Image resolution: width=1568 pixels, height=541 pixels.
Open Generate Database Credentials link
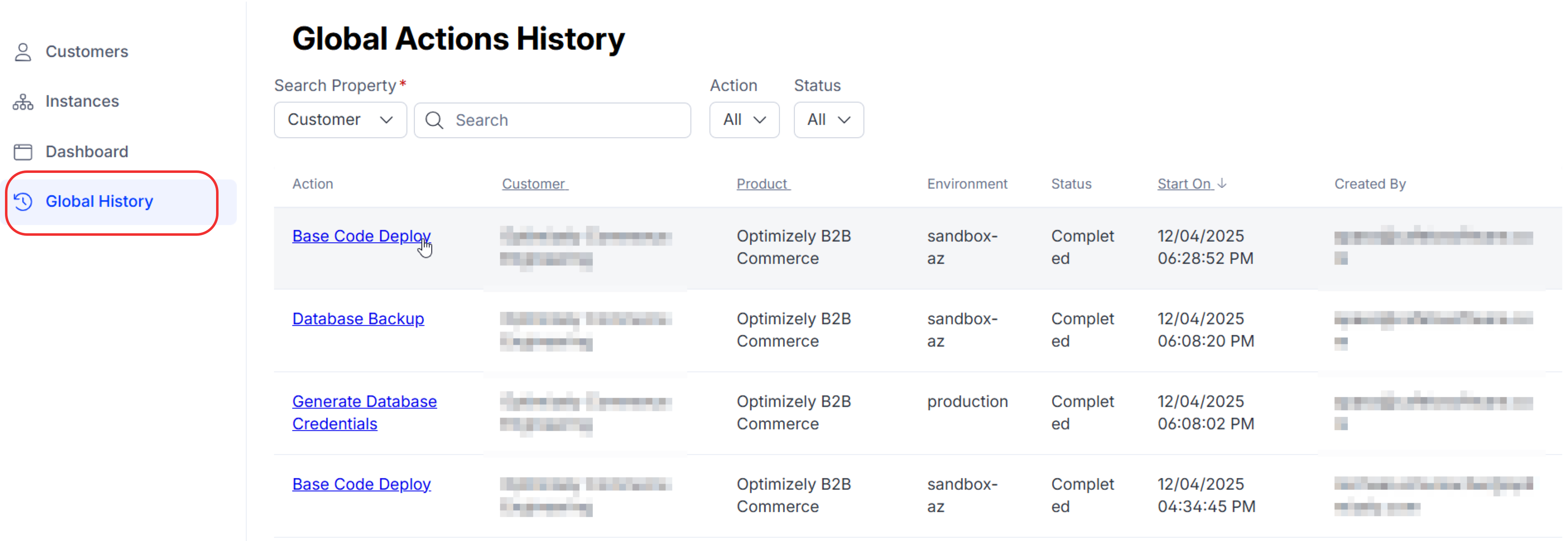tap(364, 402)
